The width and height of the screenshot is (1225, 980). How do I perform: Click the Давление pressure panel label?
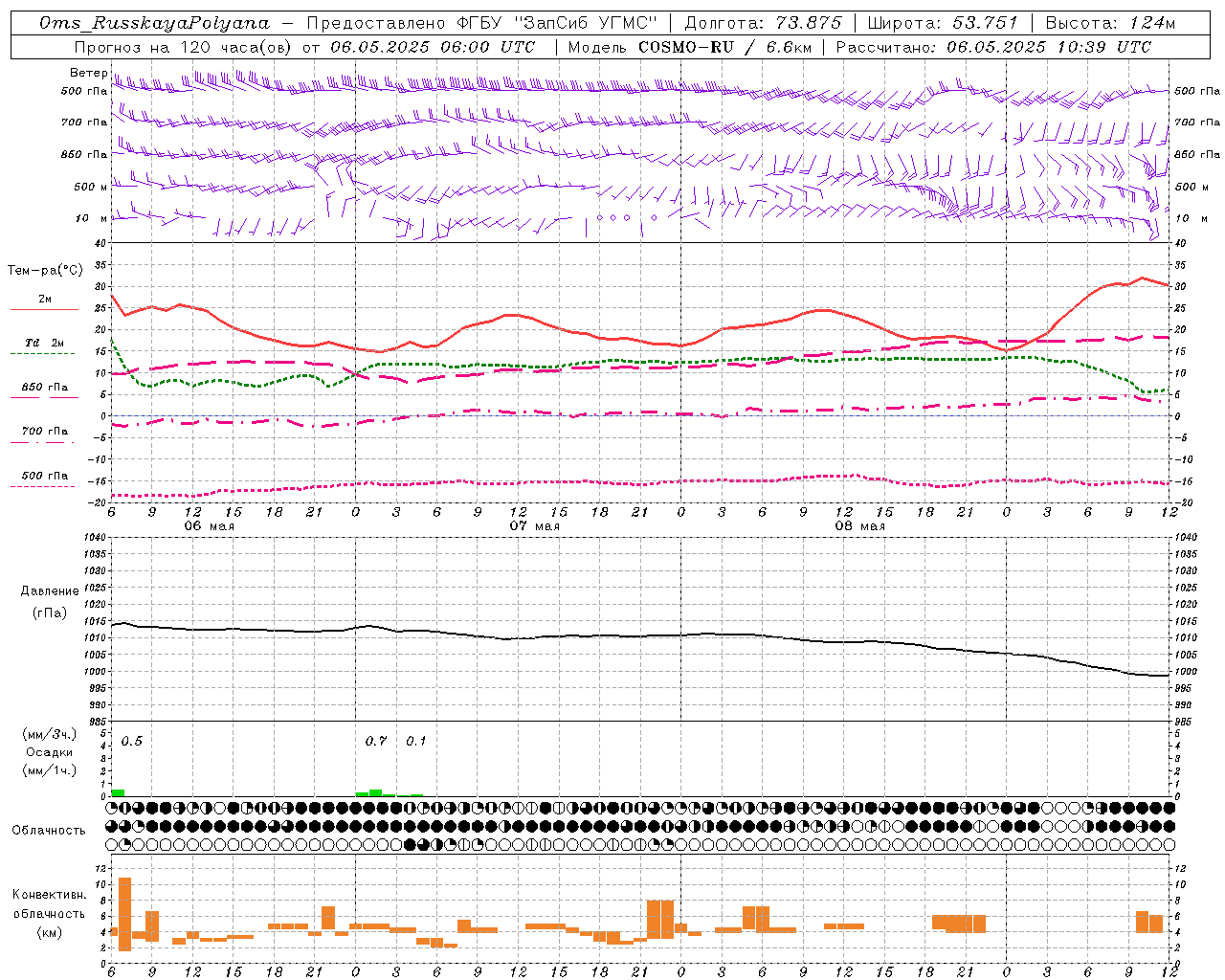coord(50,591)
